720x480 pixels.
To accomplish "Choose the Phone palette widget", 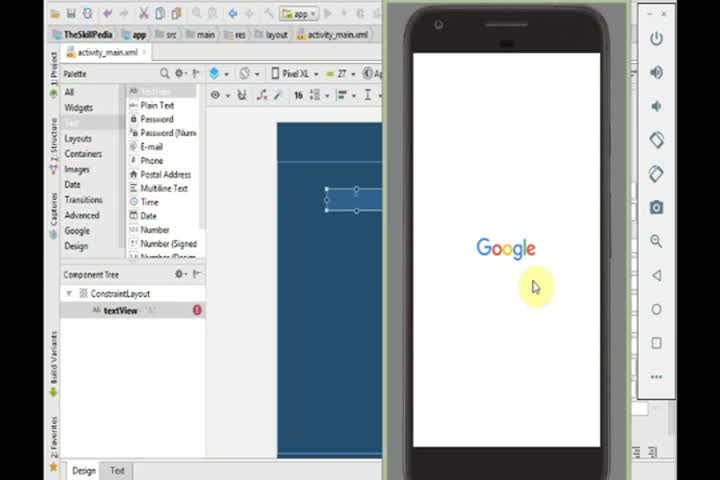I will tap(152, 160).
